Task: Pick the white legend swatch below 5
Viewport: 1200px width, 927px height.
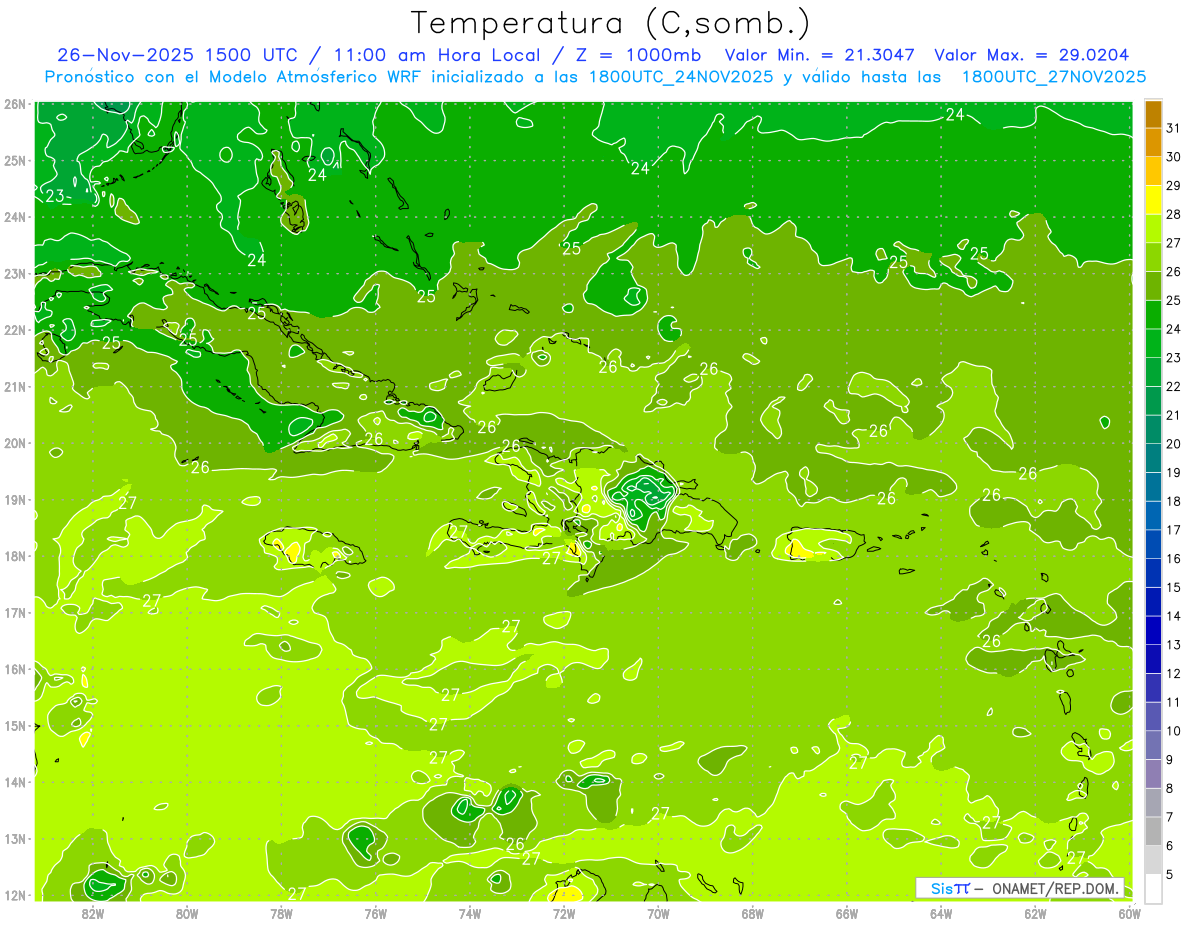Action: click(x=1153, y=887)
